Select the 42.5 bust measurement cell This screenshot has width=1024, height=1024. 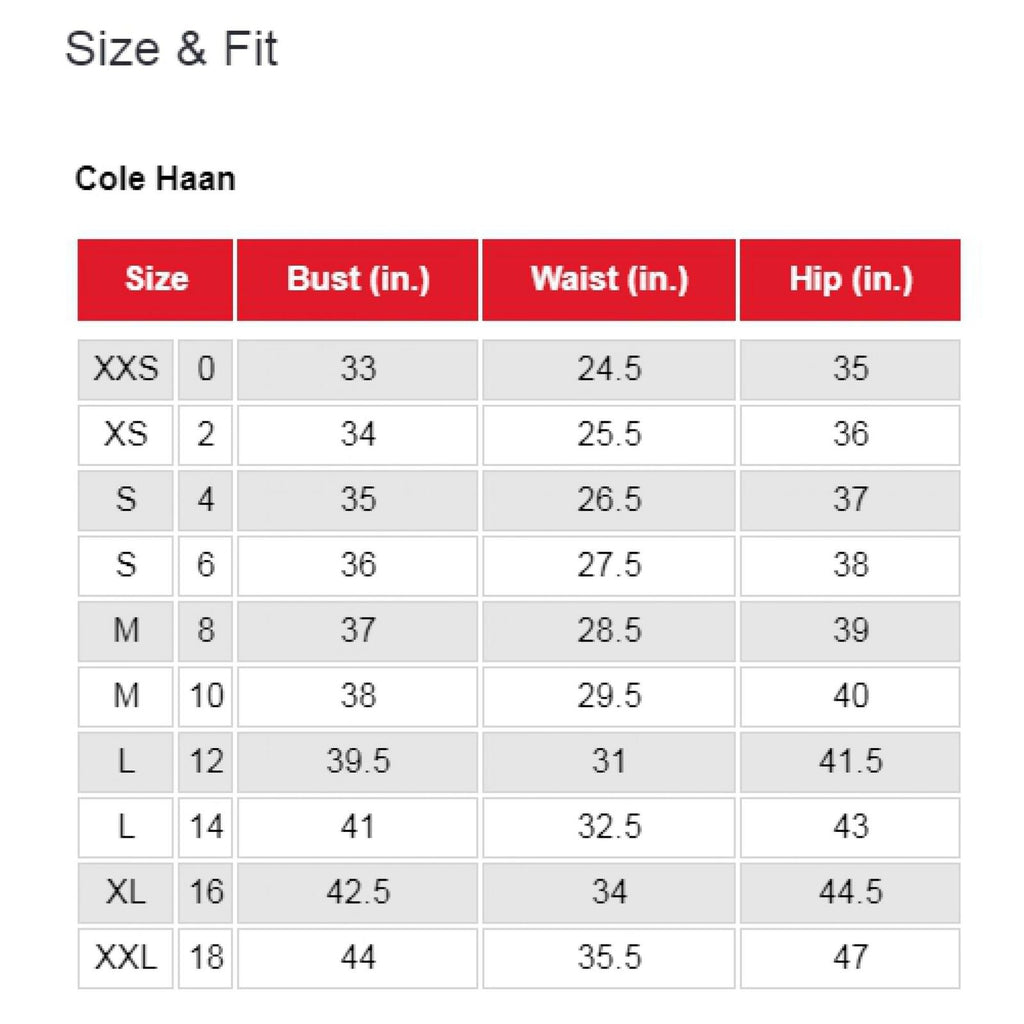point(358,892)
